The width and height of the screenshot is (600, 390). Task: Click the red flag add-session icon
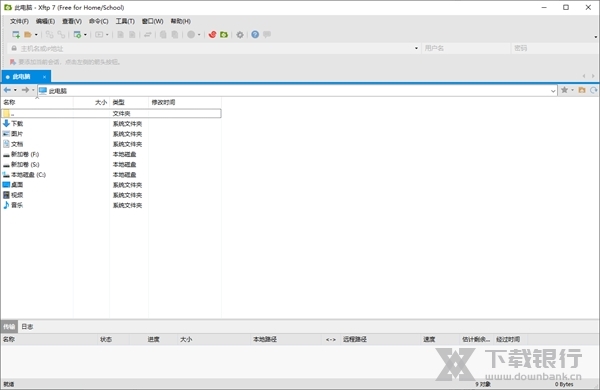[13, 62]
